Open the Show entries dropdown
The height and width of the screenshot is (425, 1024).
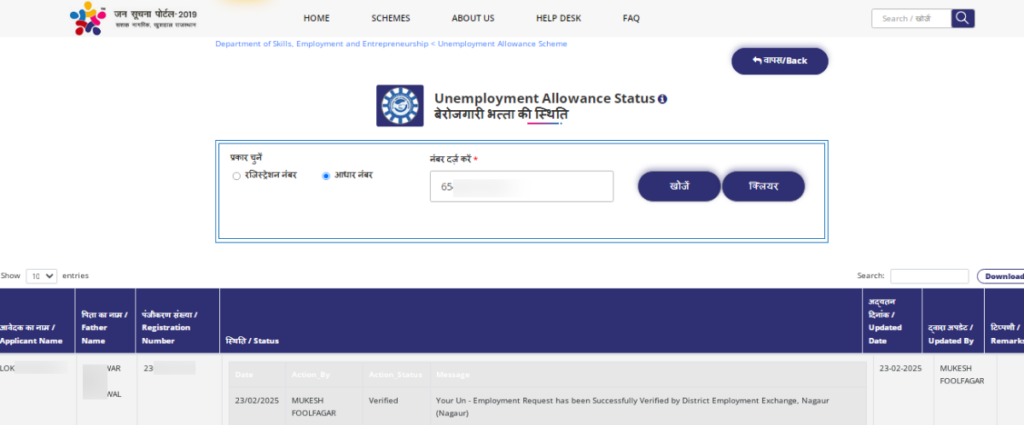tap(42, 276)
